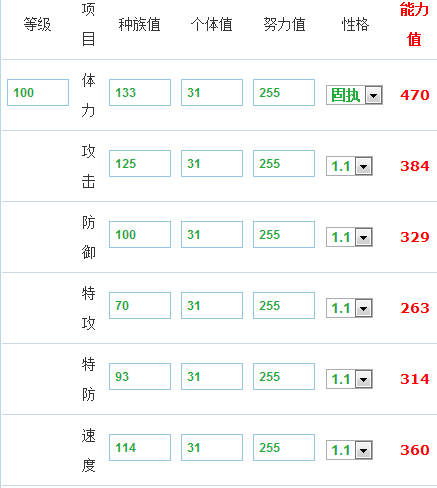Focus the 防御 努力值 field

(x=284, y=234)
